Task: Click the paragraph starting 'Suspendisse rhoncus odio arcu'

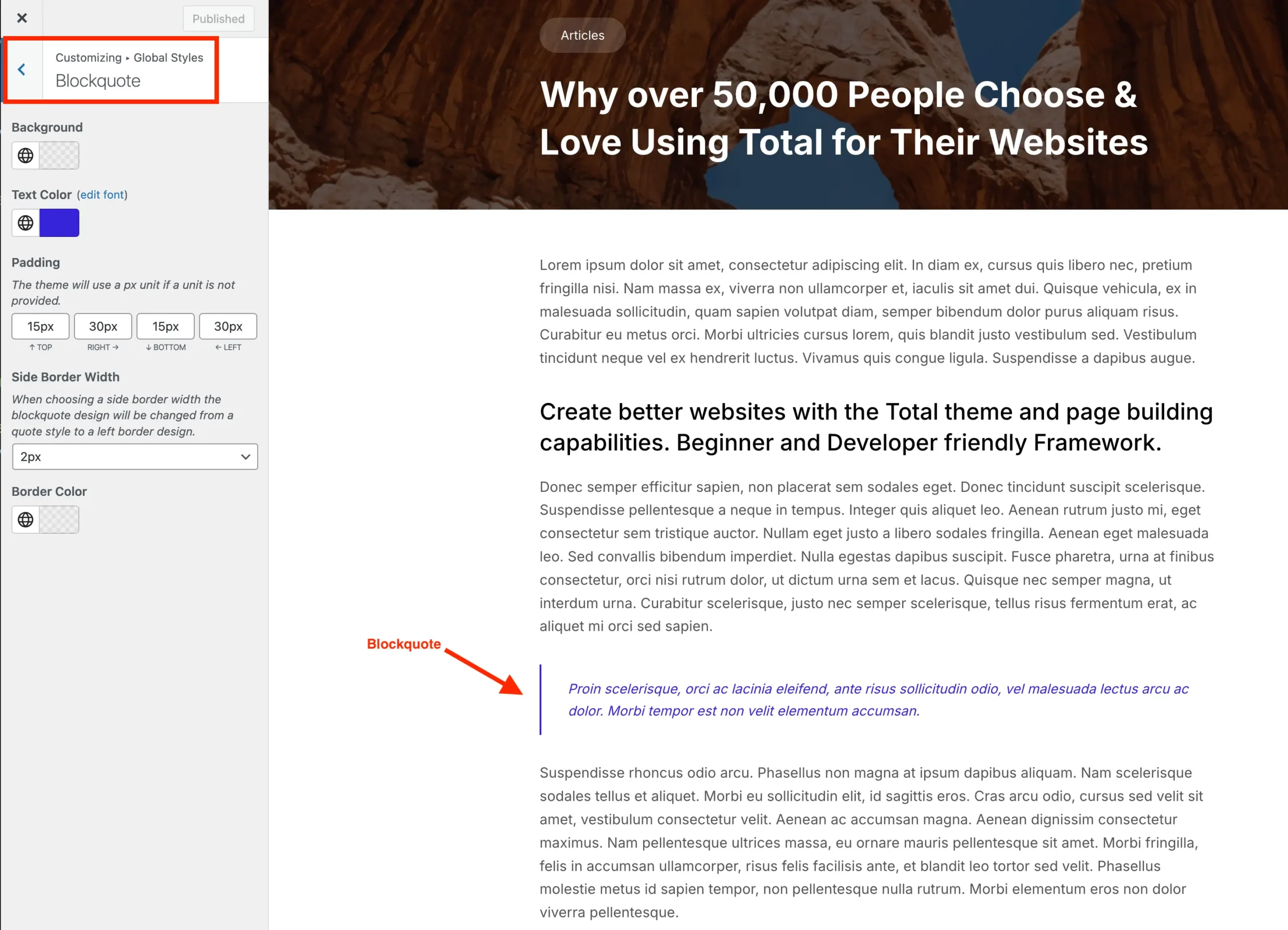Action: coord(871,842)
